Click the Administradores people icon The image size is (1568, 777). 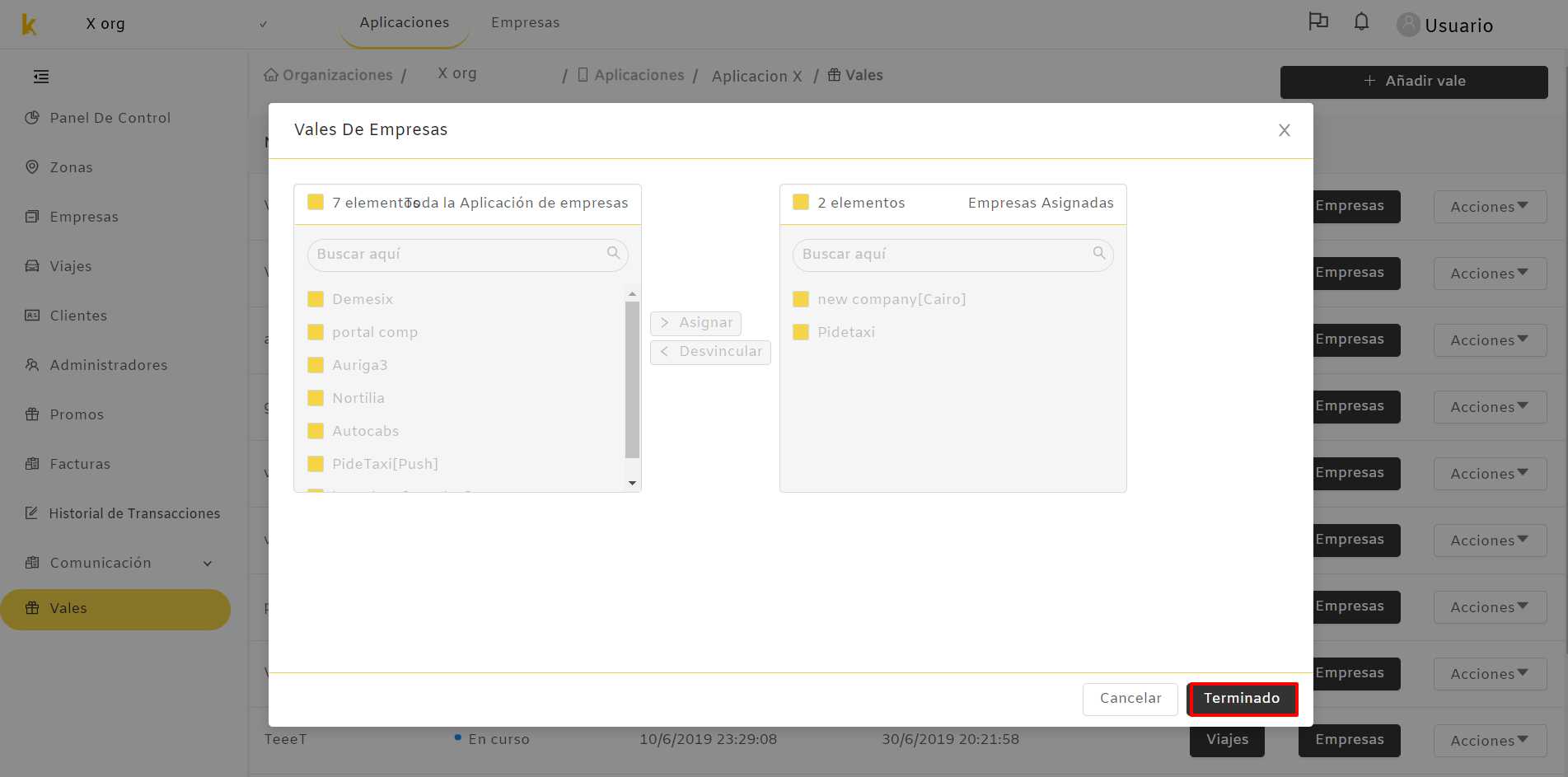click(x=32, y=365)
